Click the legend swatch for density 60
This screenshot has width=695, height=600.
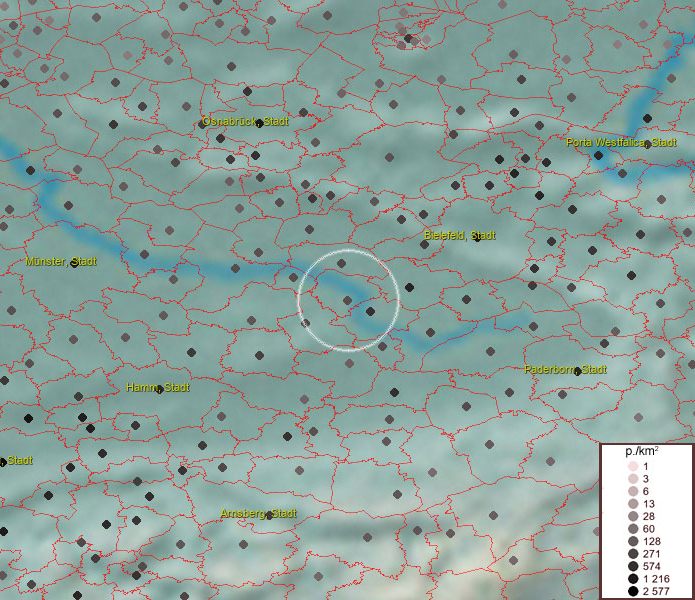point(633,529)
